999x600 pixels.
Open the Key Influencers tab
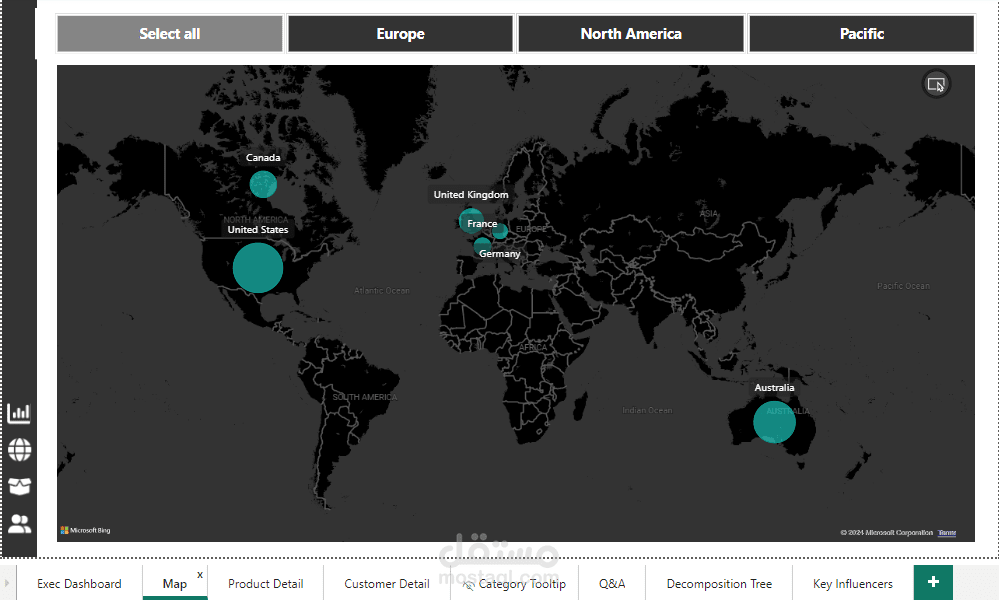coord(852,583)
